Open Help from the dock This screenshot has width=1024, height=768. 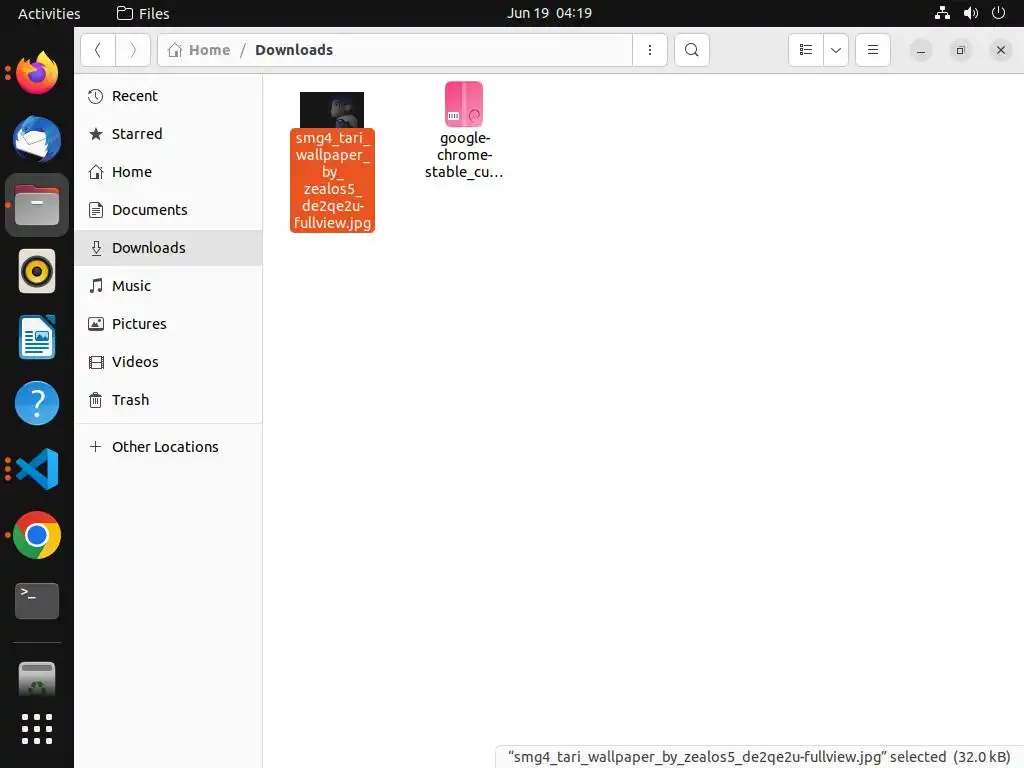tap(37, 403)
